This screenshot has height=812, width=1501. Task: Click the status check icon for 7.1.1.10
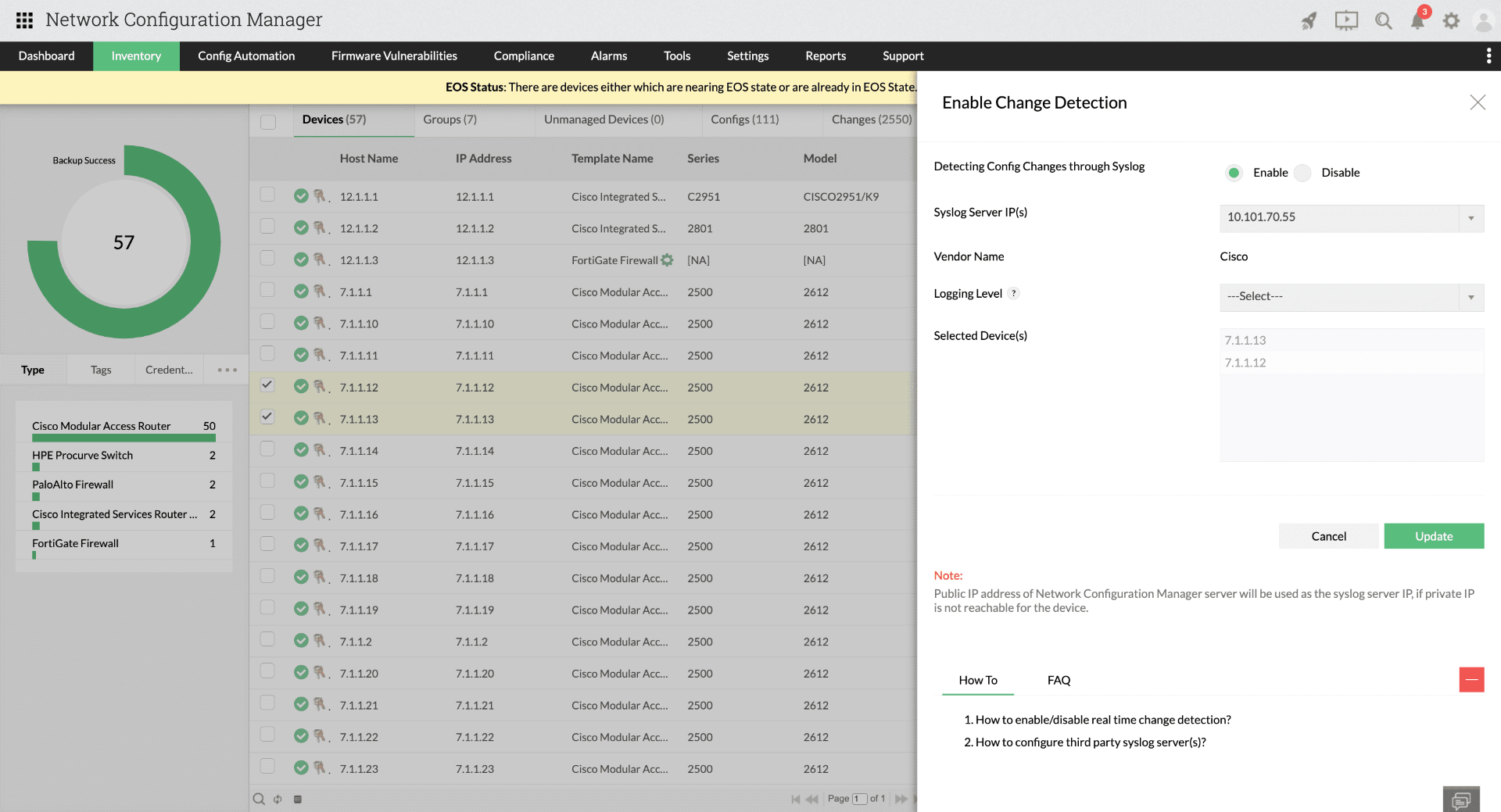[x=301, y=324]
